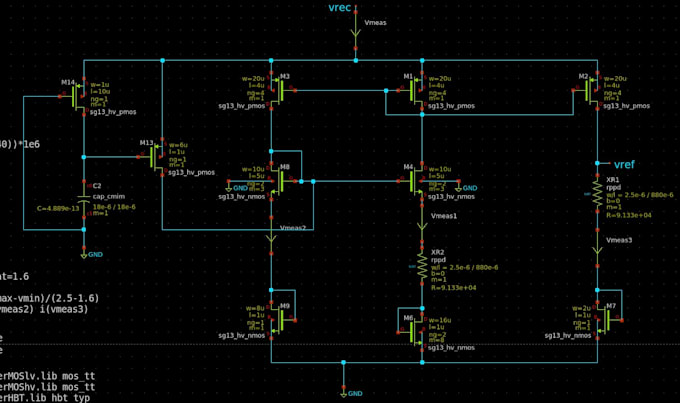
Task: Click the 'erMOSlv.lib mos_tt' line
Action: coord(47,376)
